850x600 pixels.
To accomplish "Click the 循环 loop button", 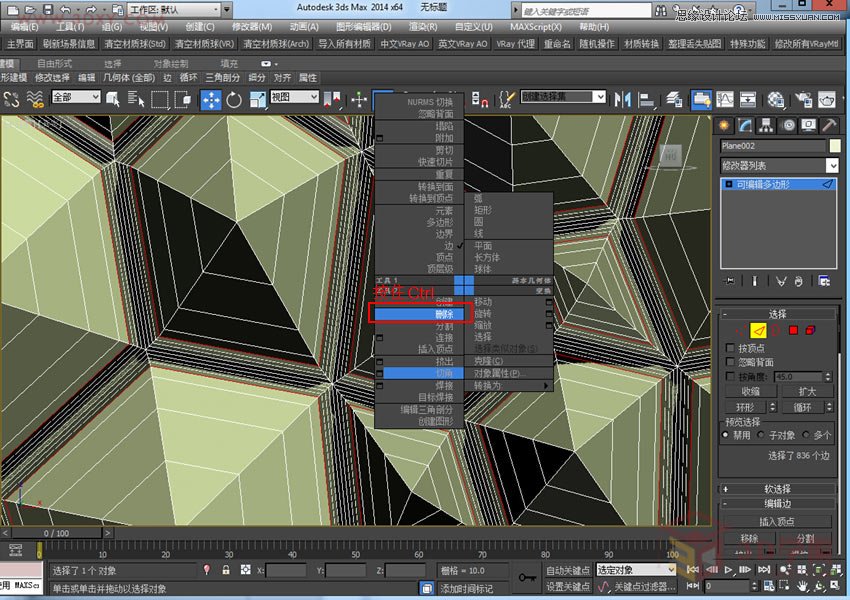I will coord(803,407).
